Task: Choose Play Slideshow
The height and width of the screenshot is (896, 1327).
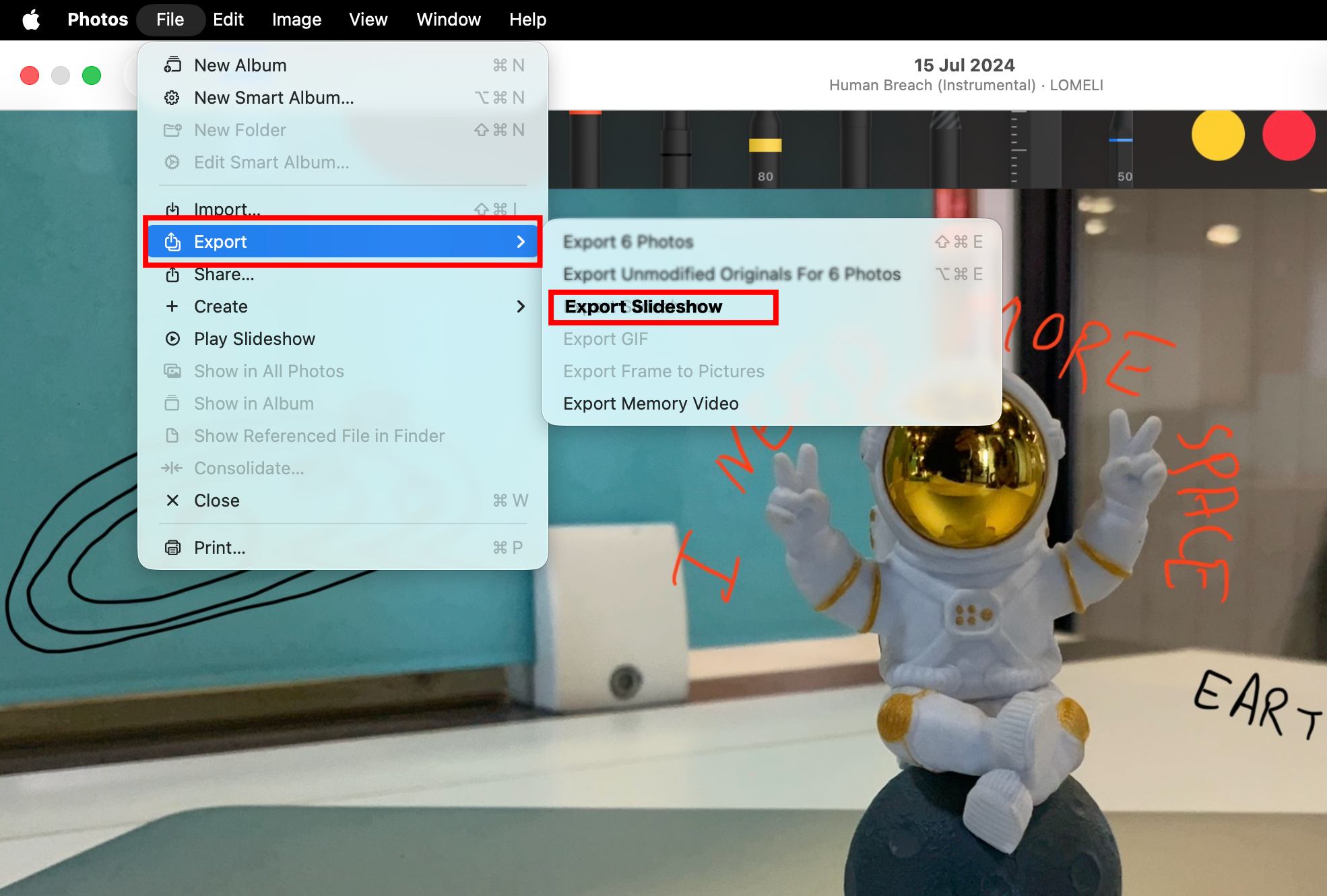Action: (x=343, y=339)
